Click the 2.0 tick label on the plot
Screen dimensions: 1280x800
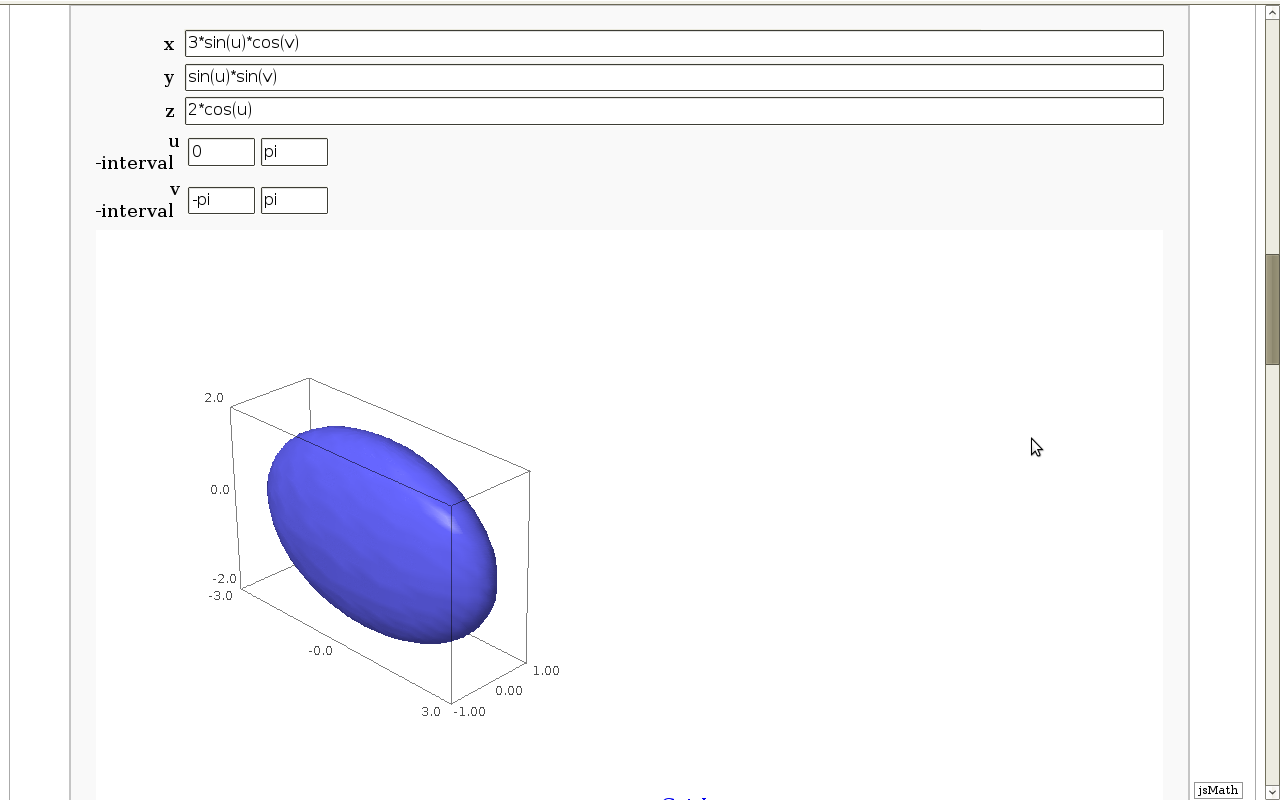click(214, 398)
